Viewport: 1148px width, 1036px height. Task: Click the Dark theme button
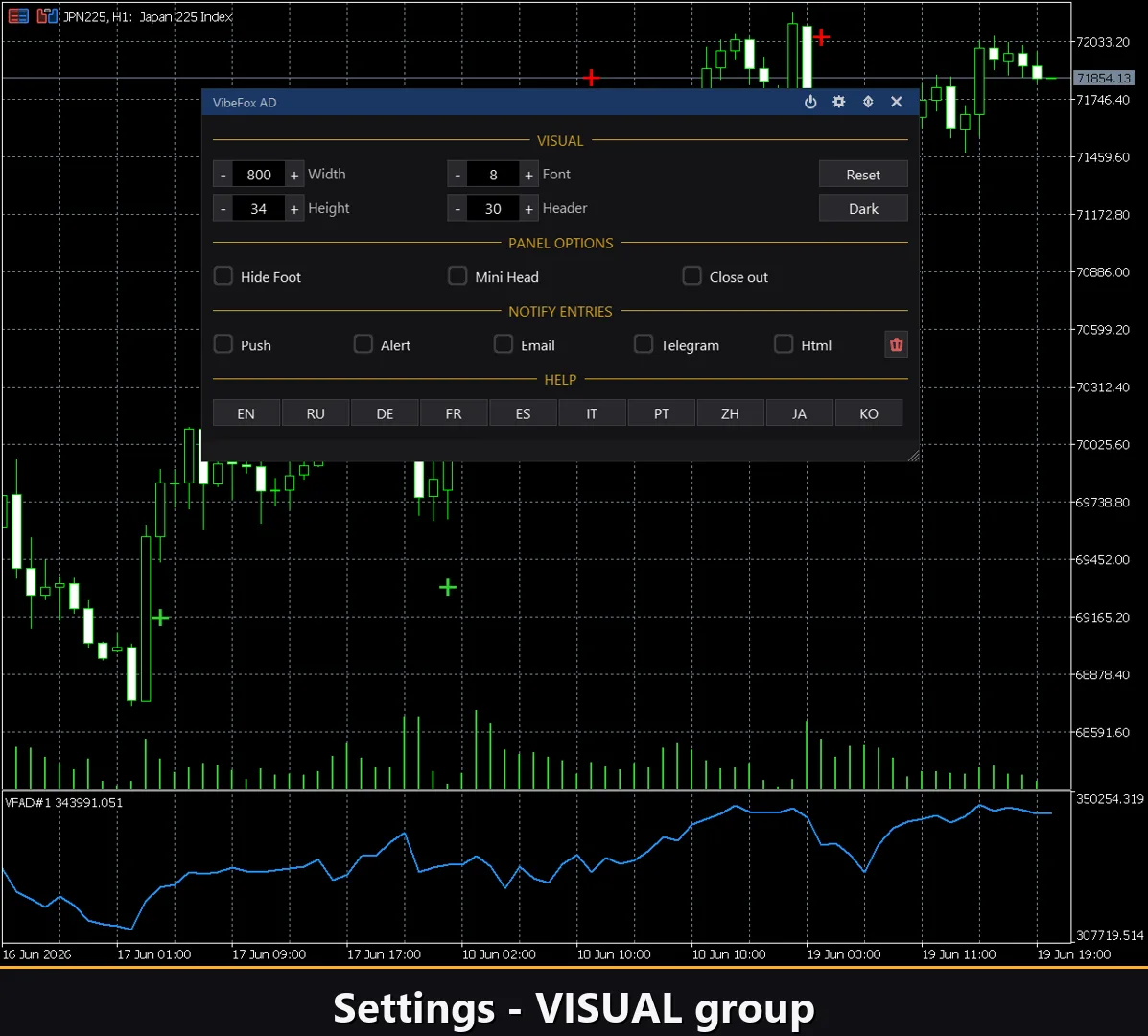point(863,209)
